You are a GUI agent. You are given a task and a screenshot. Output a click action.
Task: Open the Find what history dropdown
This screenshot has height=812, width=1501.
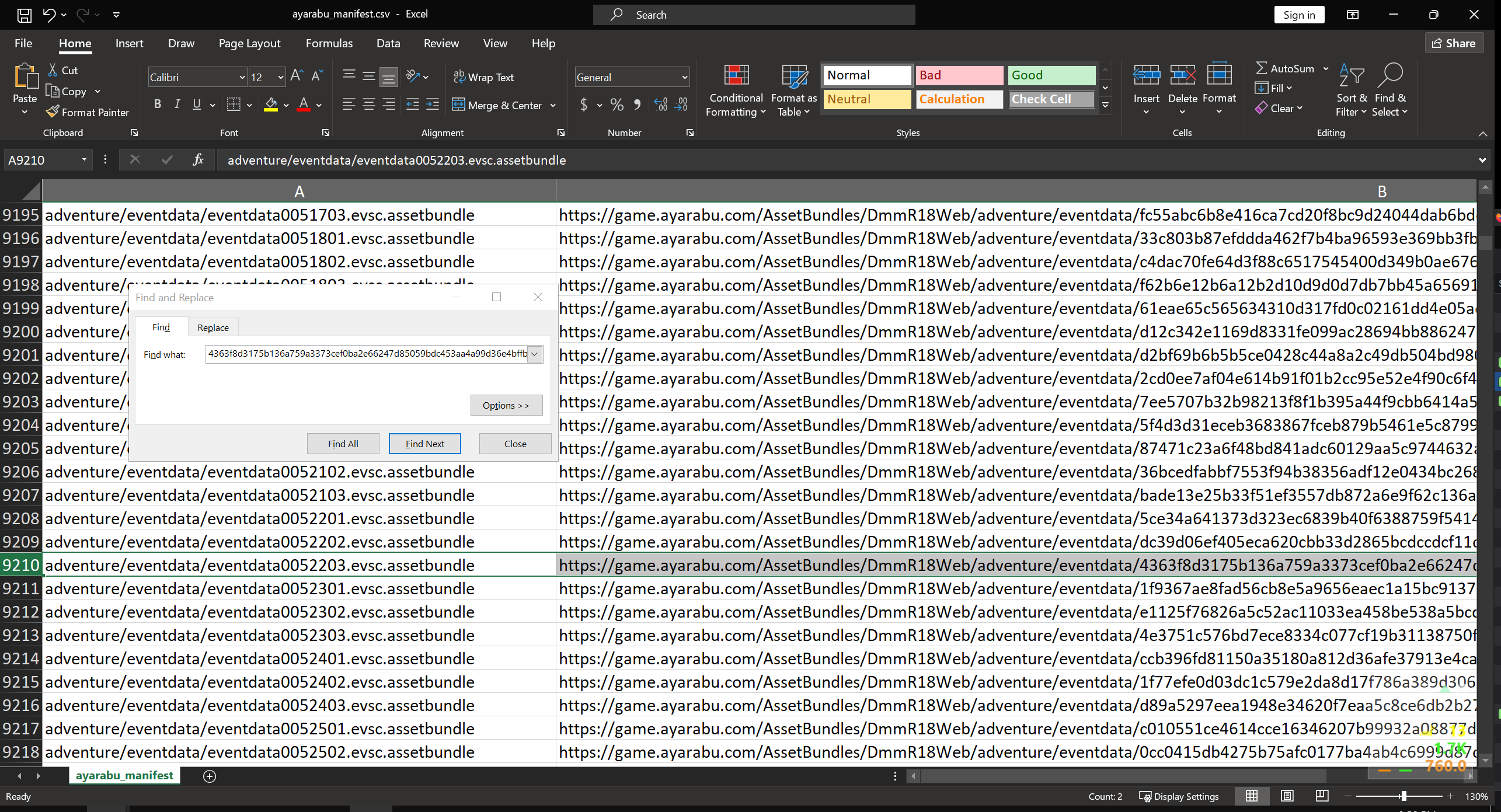[x=534, y=354]
